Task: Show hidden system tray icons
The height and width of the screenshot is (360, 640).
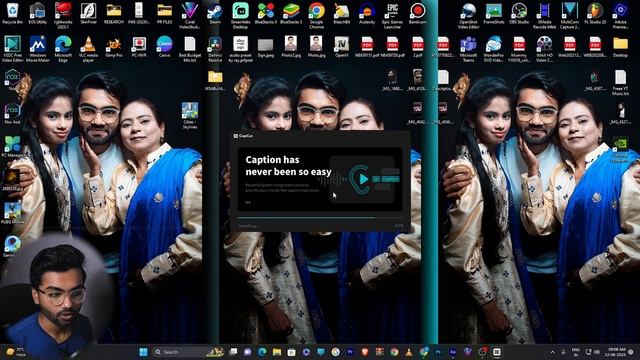Action: tap(552, 352)
